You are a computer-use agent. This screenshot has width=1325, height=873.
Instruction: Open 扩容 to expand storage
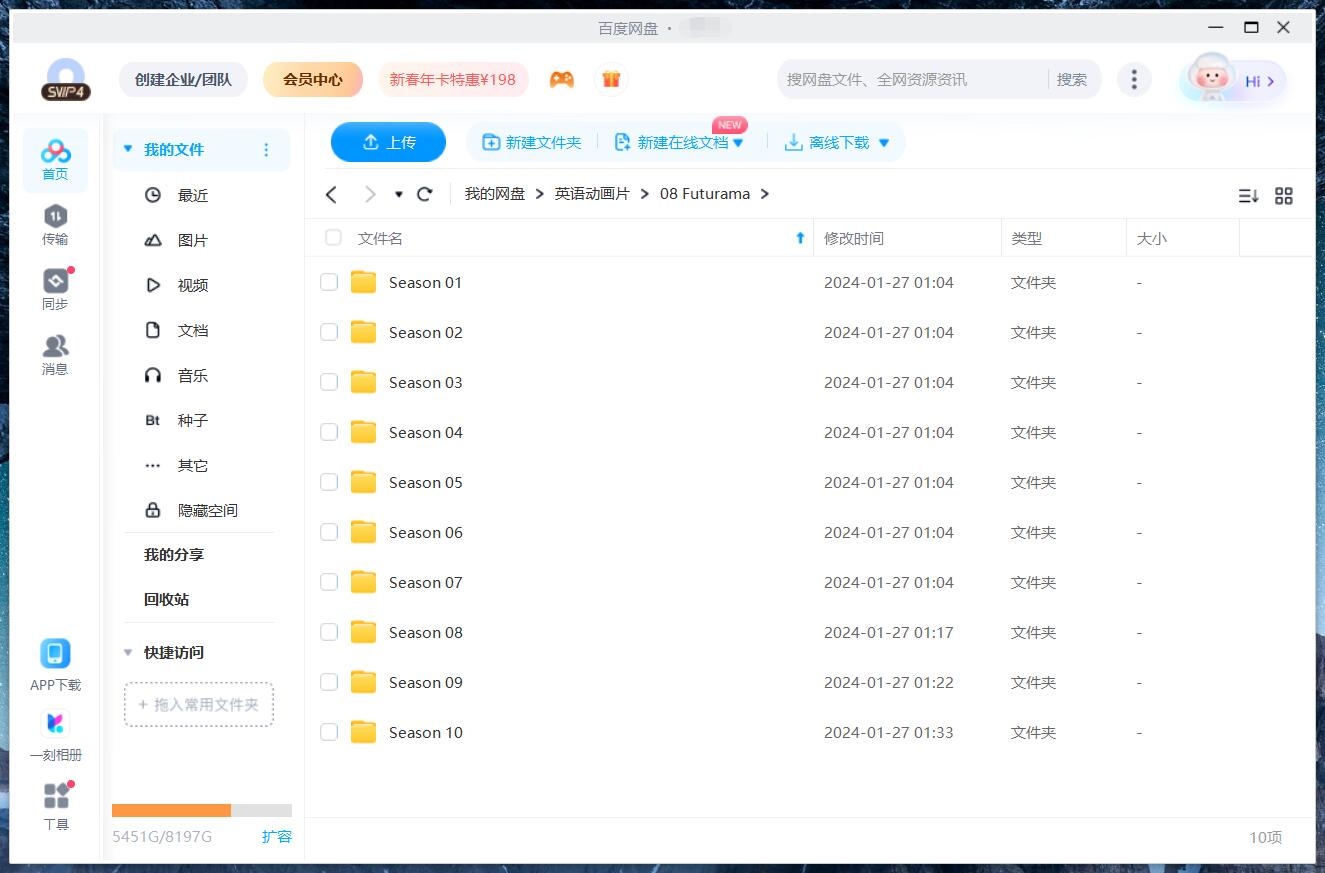(x=277, y=836)
